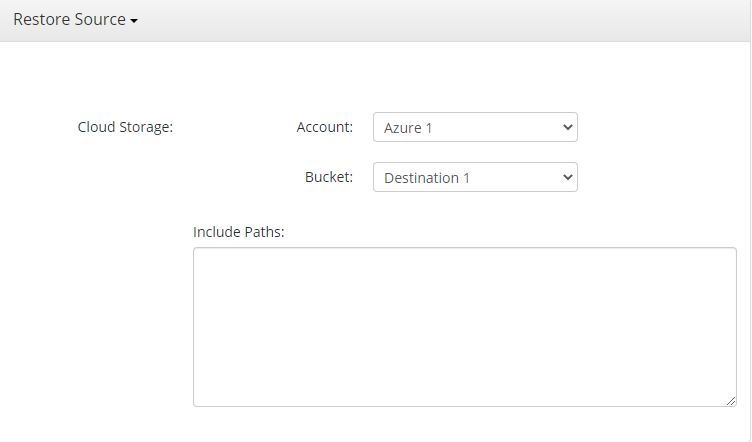Click the gray Restore Source header bar
The width and height of the screenshot is (752, 442).
coord(375,21)
